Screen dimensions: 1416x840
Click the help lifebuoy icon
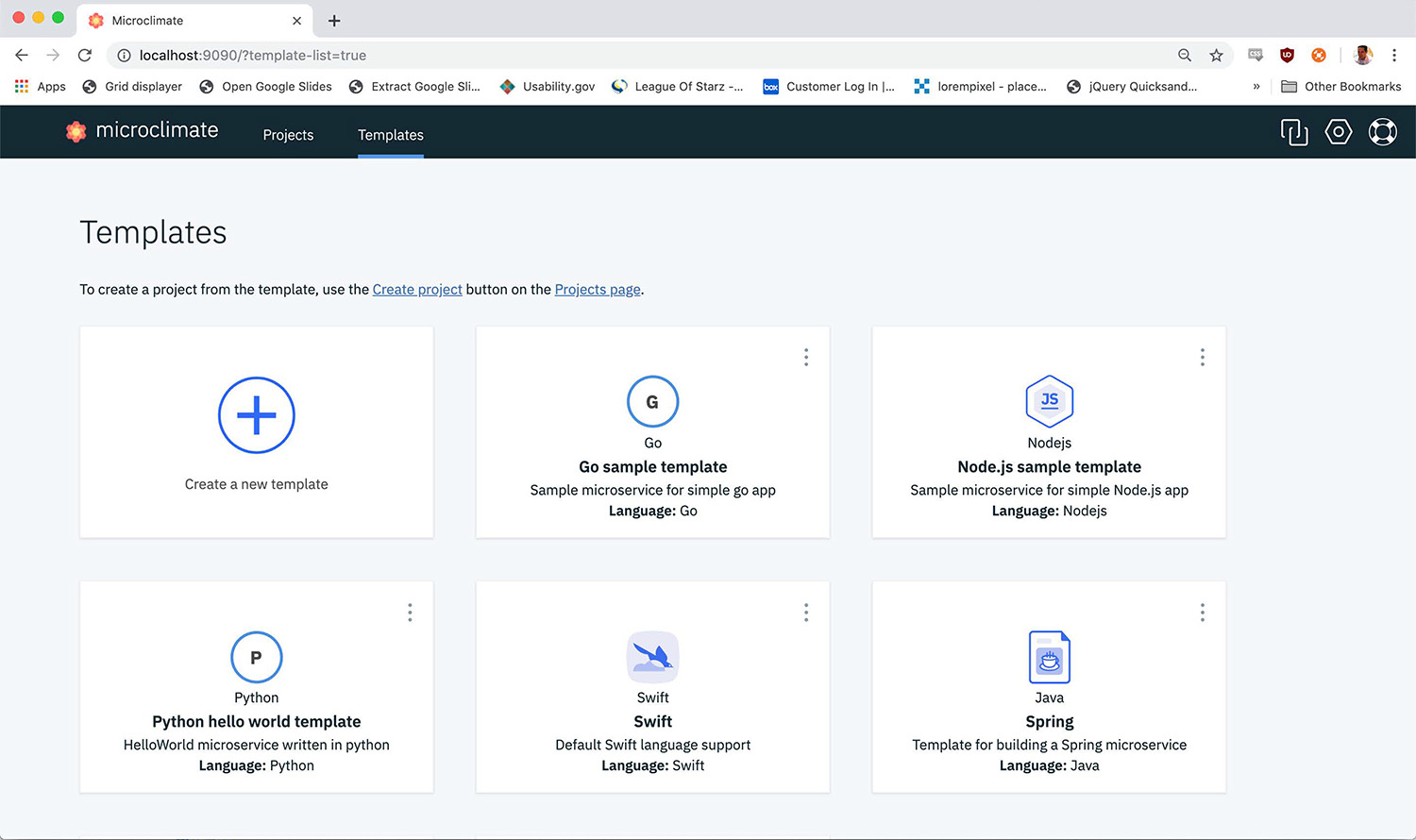[x=1382, y=131]
